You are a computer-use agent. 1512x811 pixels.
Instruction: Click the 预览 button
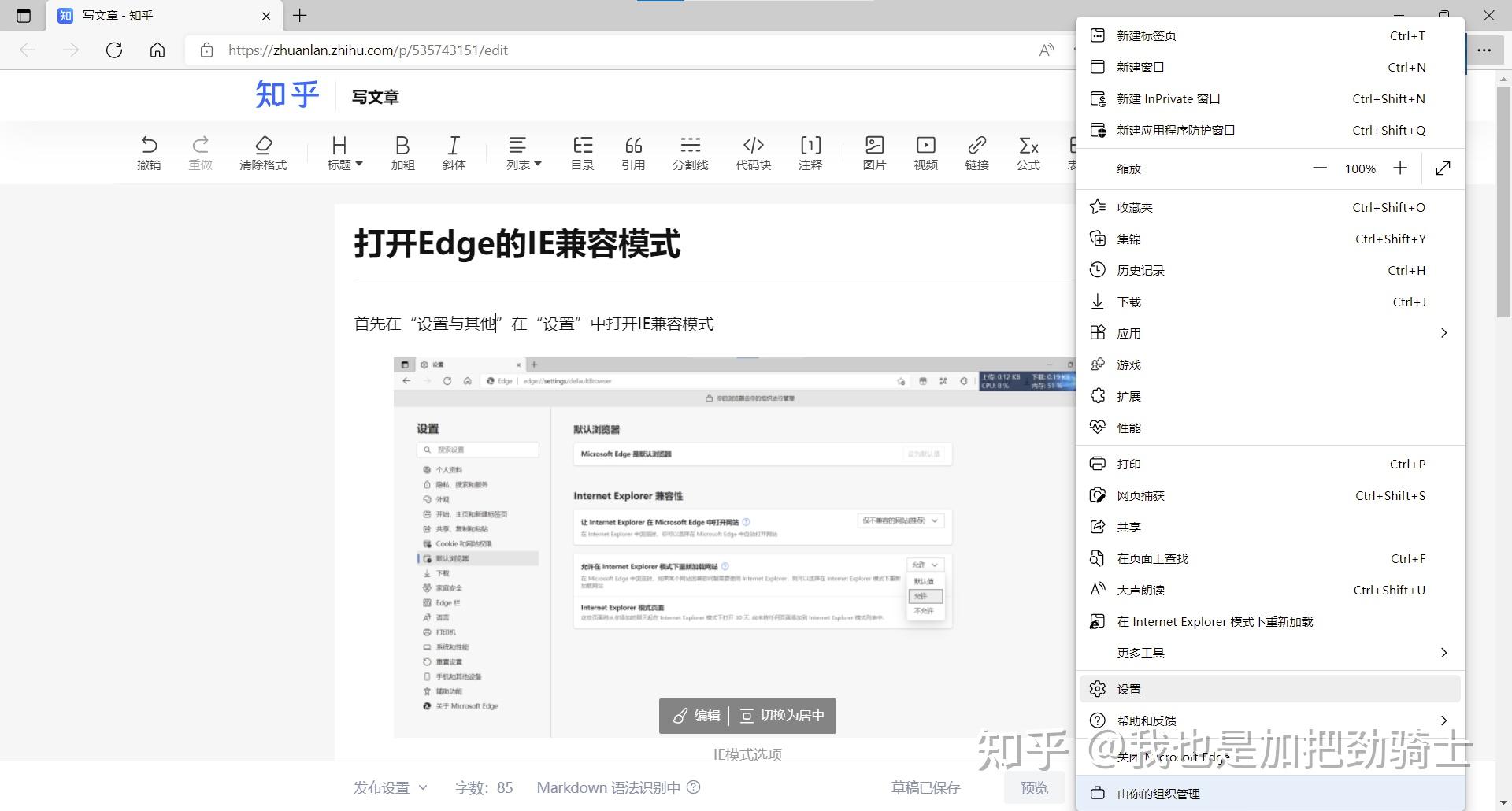click(1034, 787)
